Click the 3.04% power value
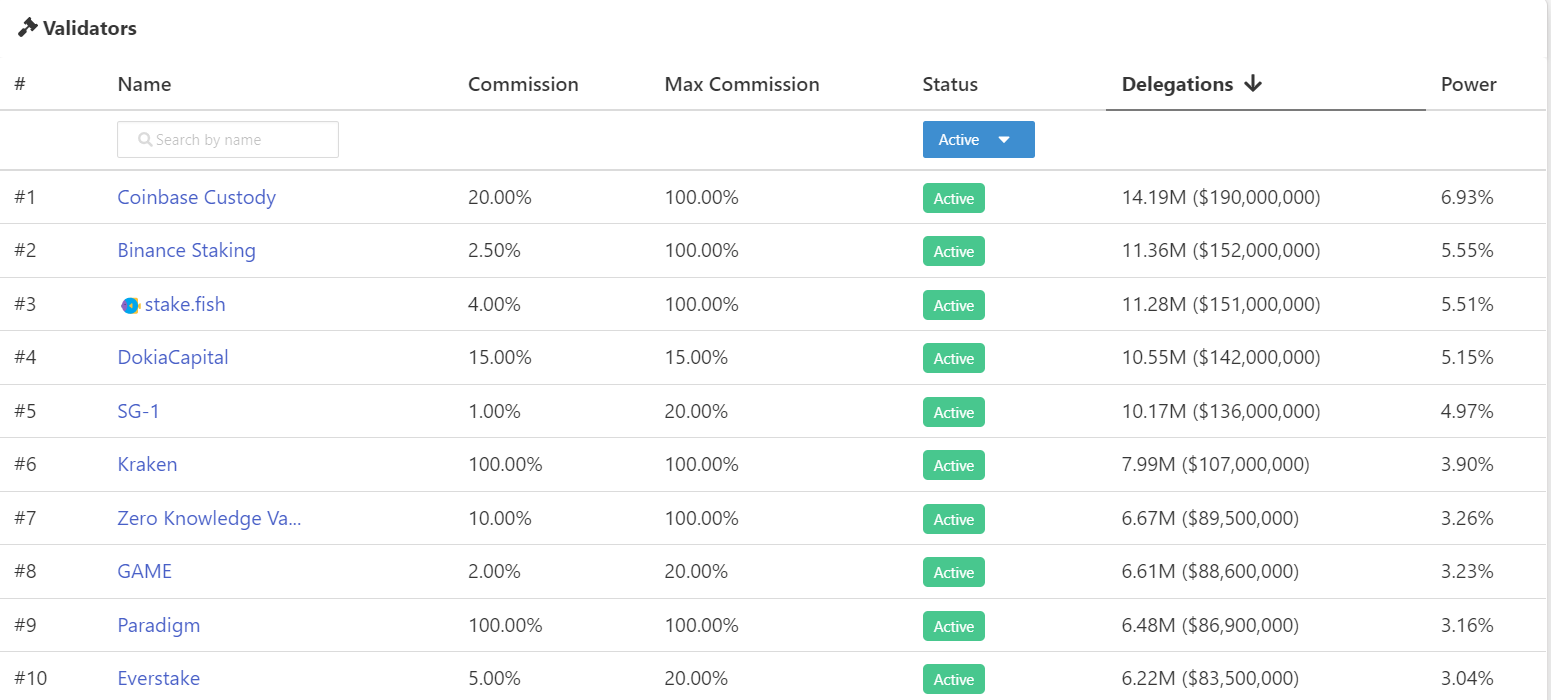The height and width of the screenshot is (700, 1551). tap(1467, 678)
